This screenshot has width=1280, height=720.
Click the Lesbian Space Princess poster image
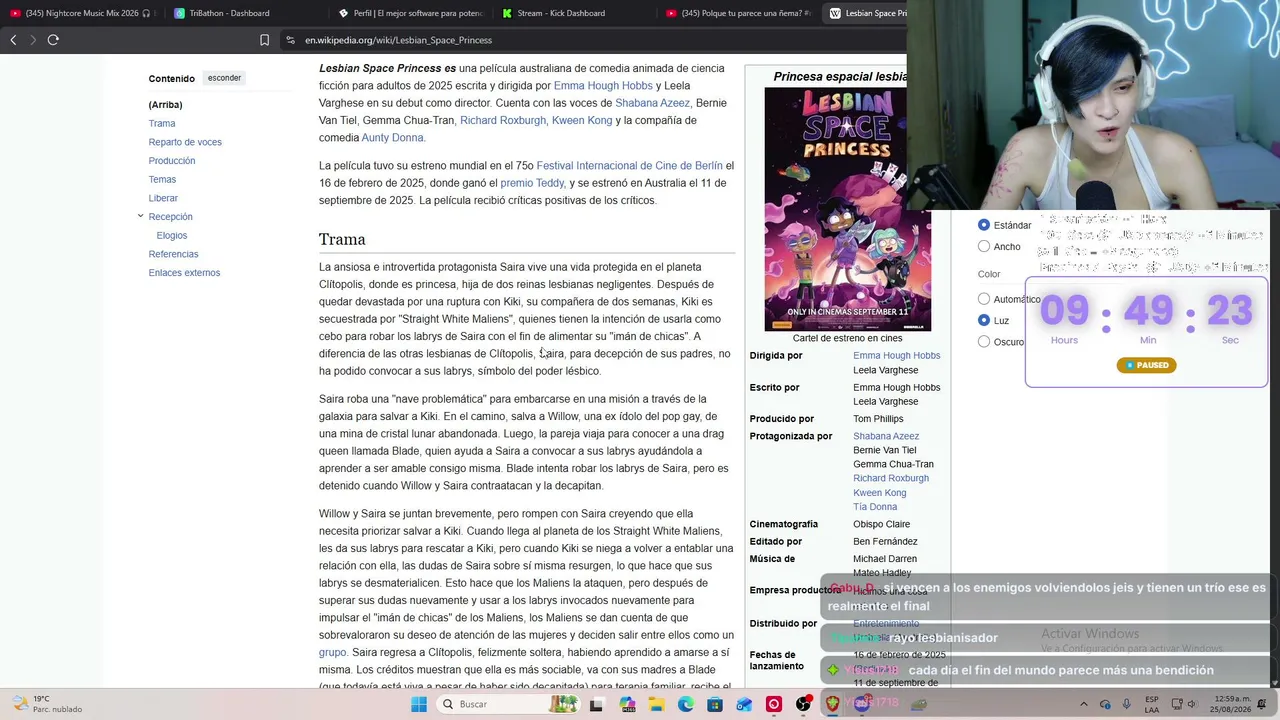point(847,209)
